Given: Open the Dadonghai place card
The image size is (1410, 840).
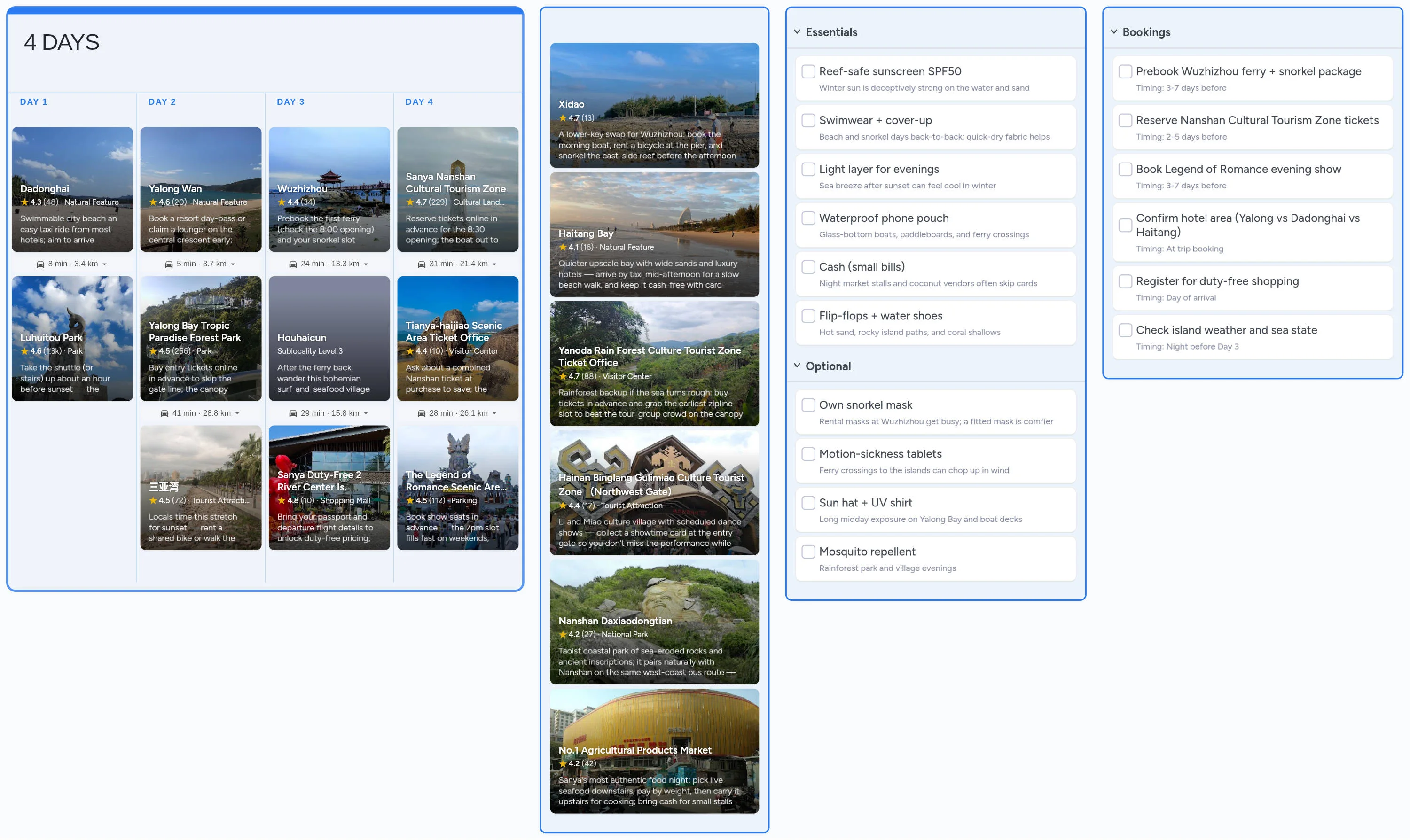Looking at the screenshot, I should (x=72, y=190).
